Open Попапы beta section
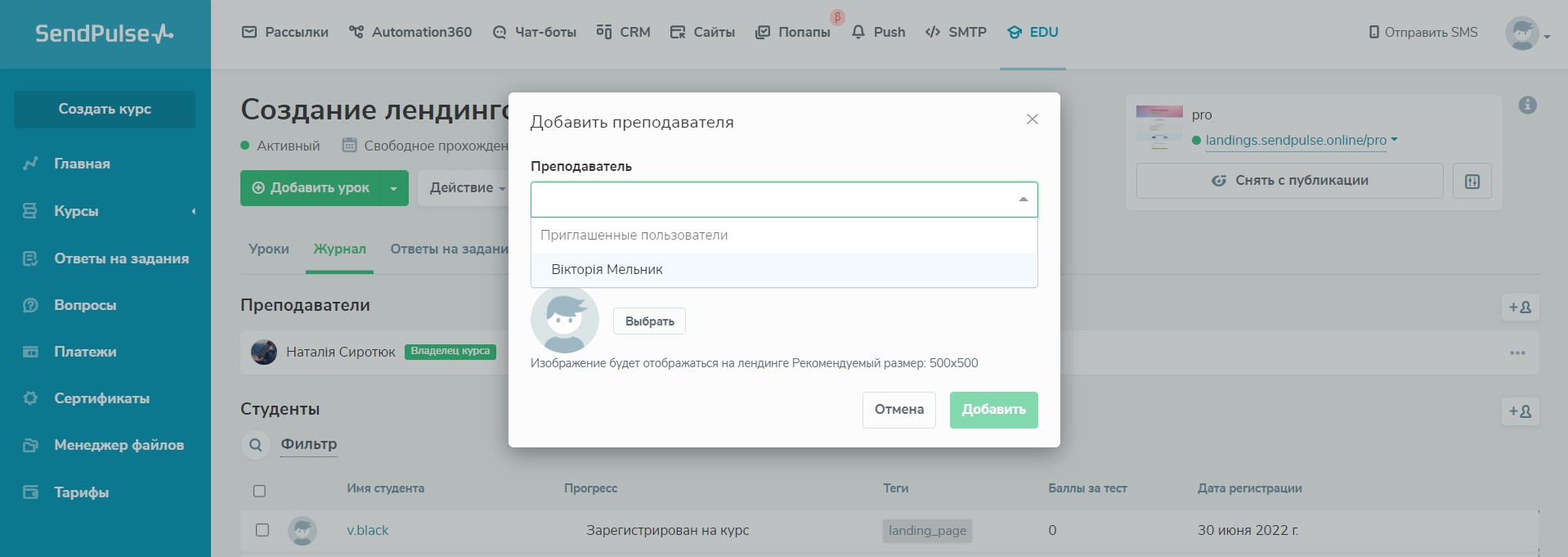Viewport: 1568px width, 557px height. tap(792, 32)
